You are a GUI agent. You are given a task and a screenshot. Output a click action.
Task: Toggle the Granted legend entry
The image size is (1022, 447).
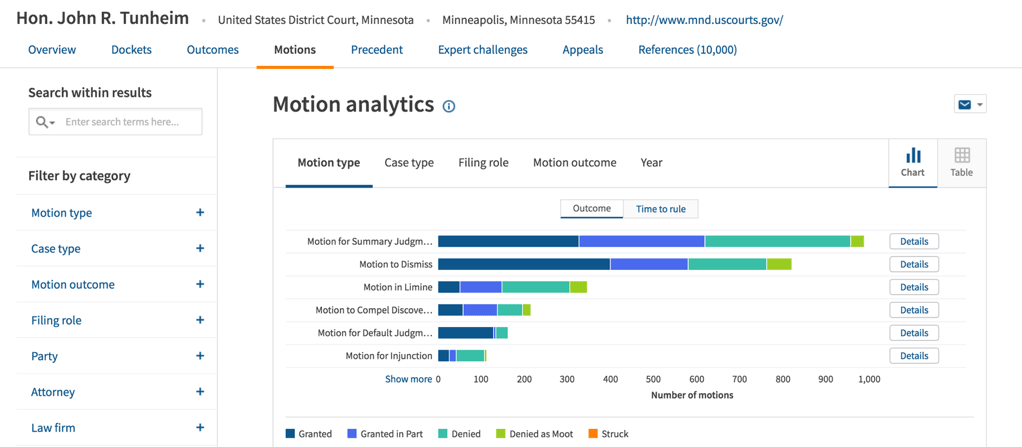(309, 434)
